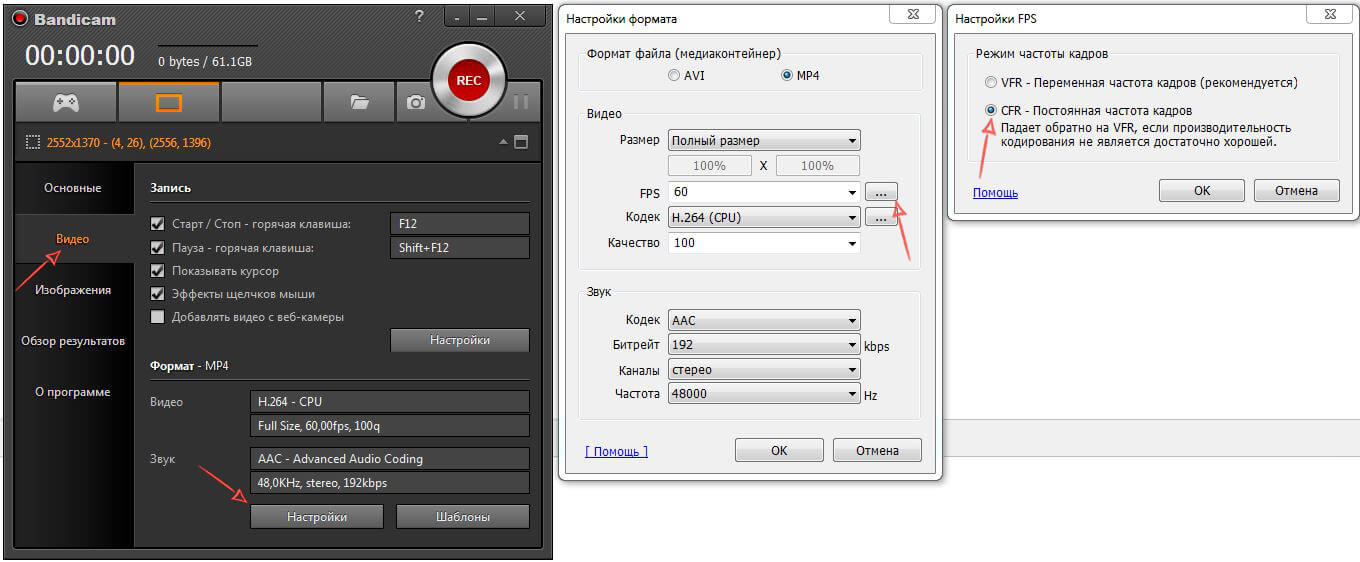The width and height of the screenshot is (1360, 562).
Task: Open the audio Кодек AAC dropdown
Action: point(764,321)
